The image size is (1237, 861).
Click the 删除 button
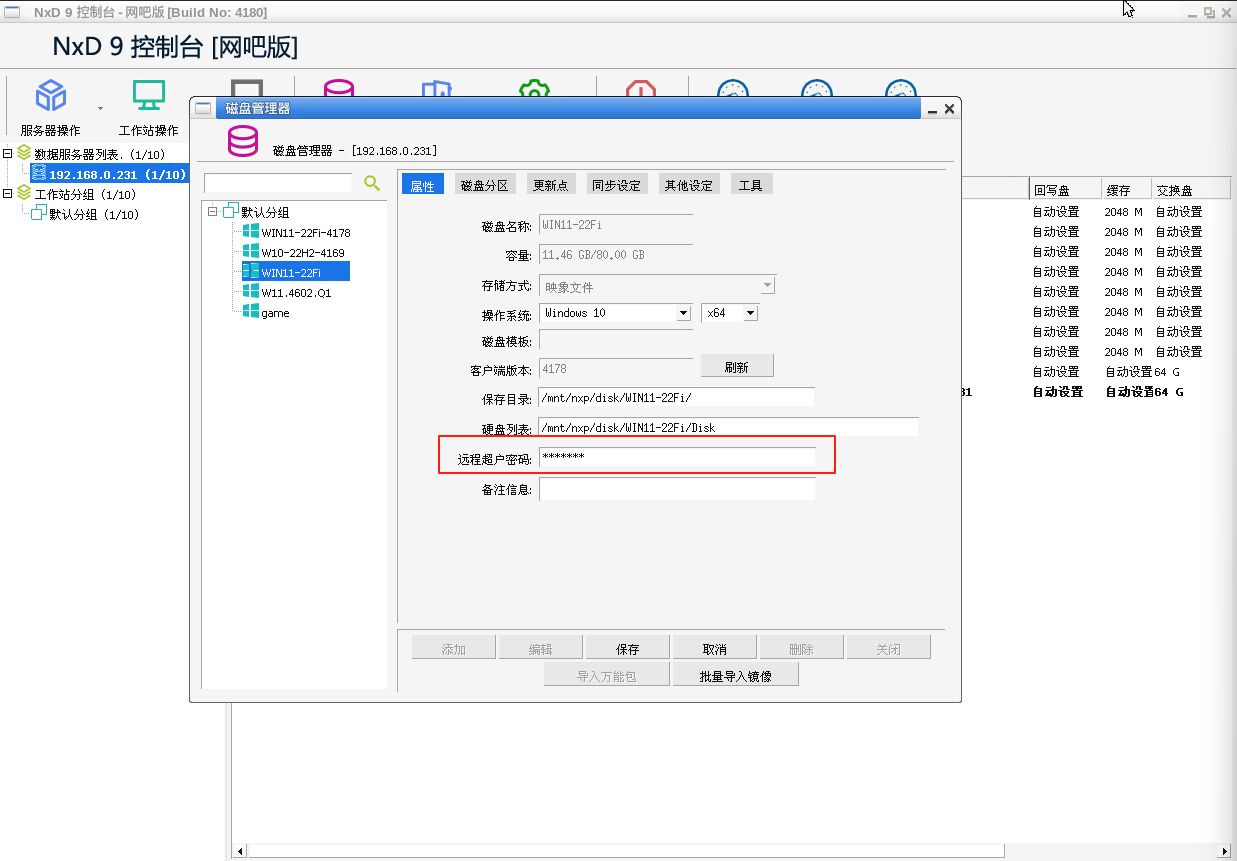(x=801, y=648)
